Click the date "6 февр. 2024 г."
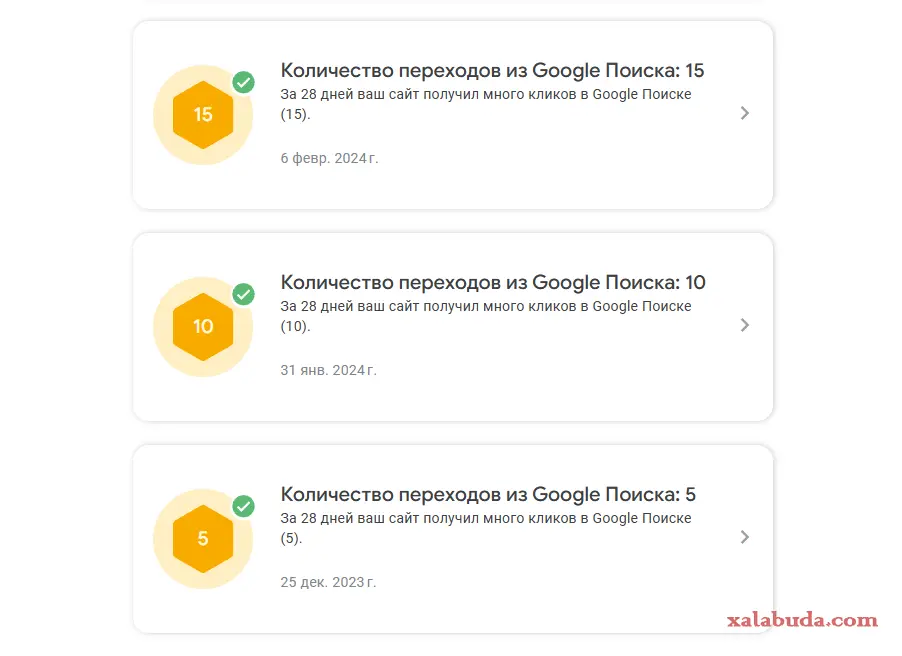 coord(329,158)
